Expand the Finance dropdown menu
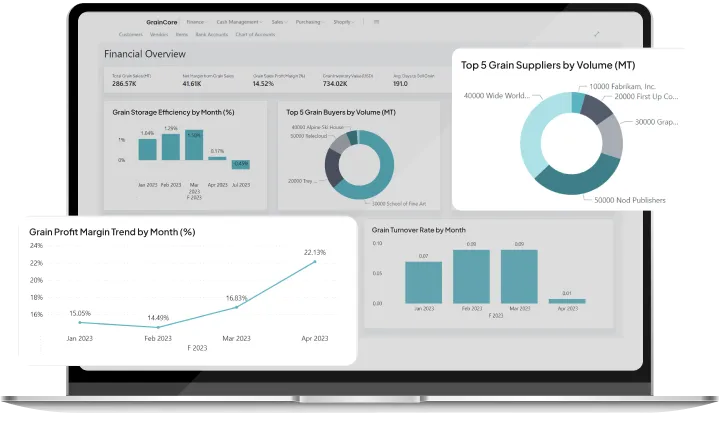This screenshot has width=719, height=431. point(197,21)
